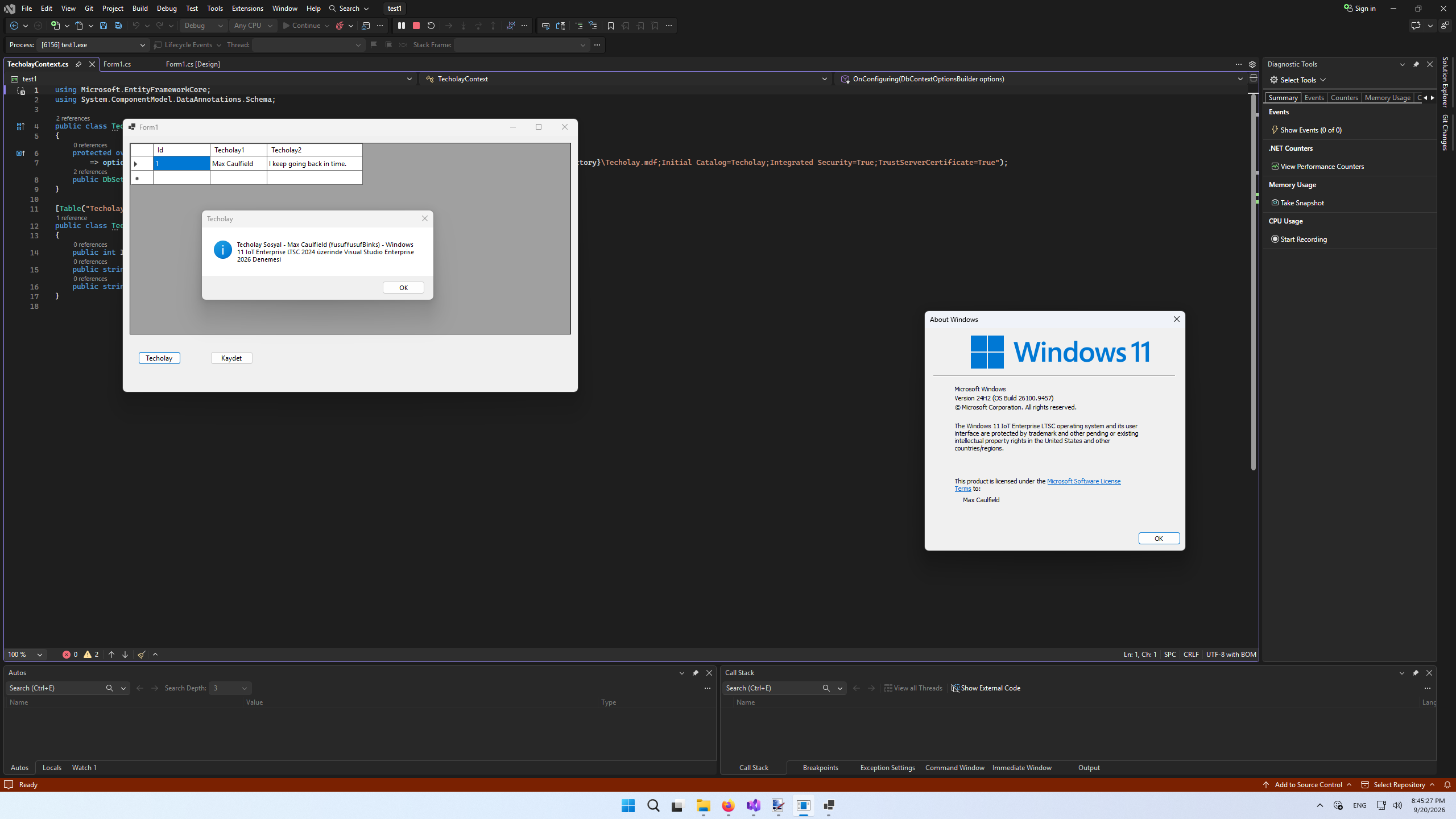Stop debugging with the red square
Screen dimensions: 1456x819
pos(416,26)
